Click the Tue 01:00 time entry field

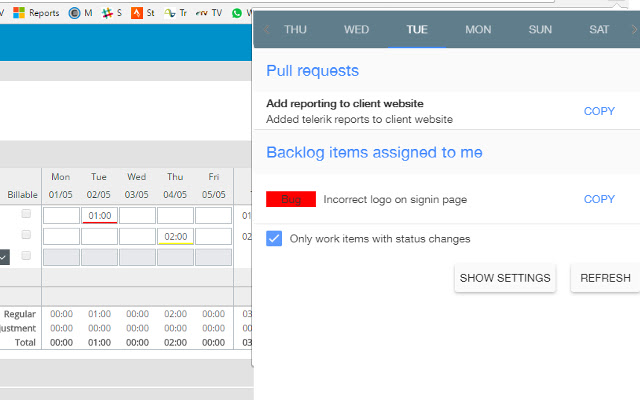coord(100,216)
